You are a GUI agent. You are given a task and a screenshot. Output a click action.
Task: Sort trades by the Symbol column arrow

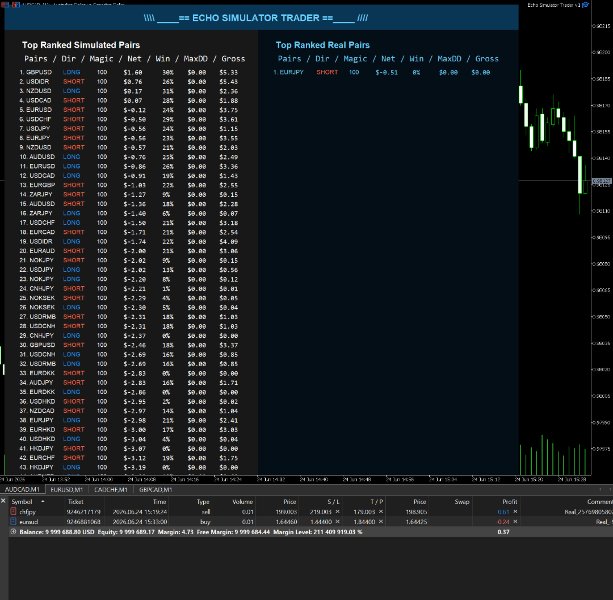[43, 501]
